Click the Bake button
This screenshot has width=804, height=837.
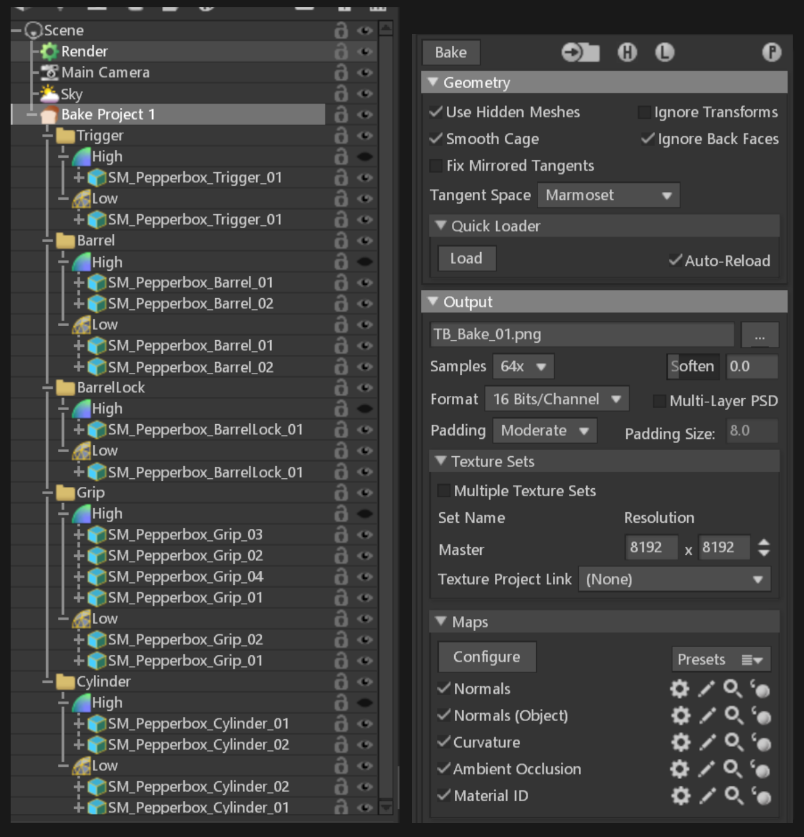pos(451,52)
